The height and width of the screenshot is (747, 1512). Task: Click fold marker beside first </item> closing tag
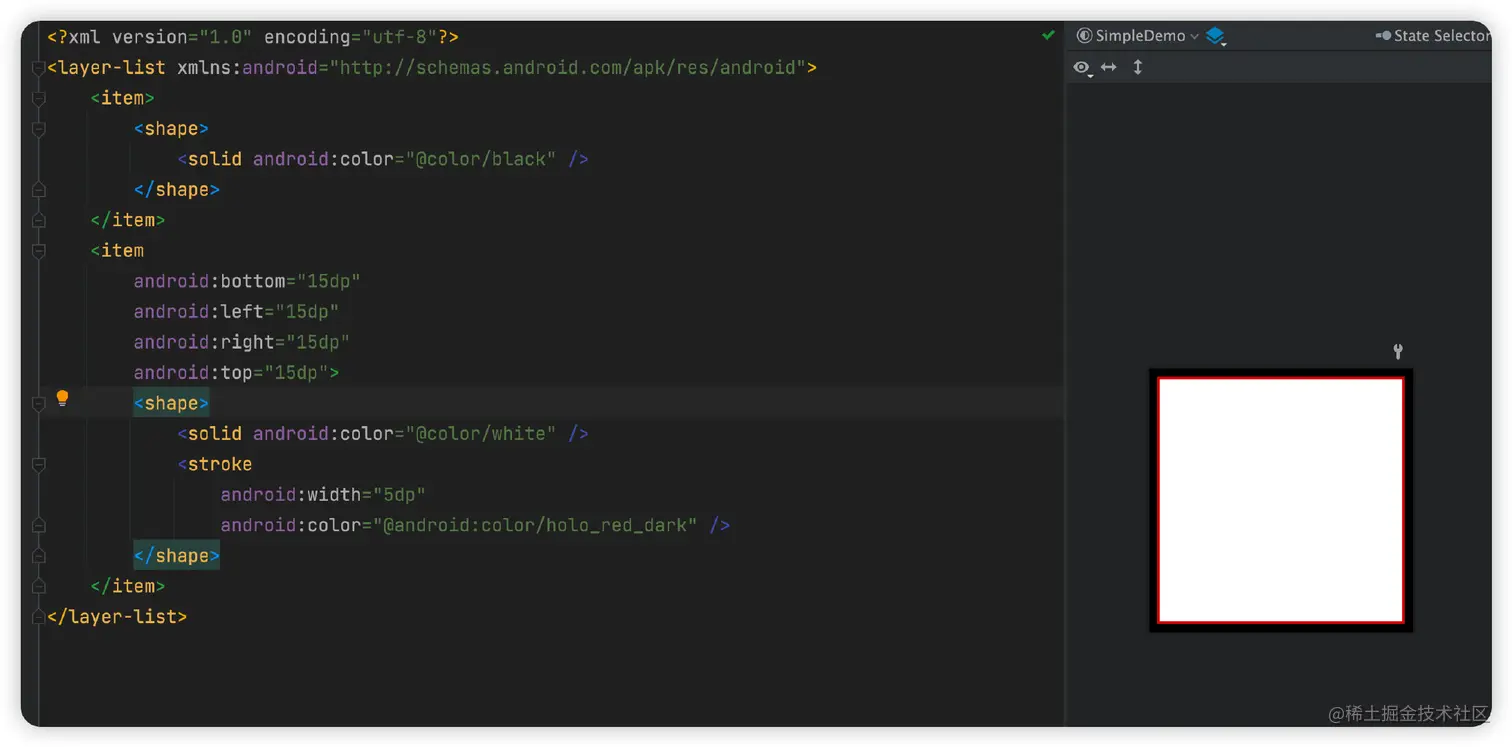point(39,220)
